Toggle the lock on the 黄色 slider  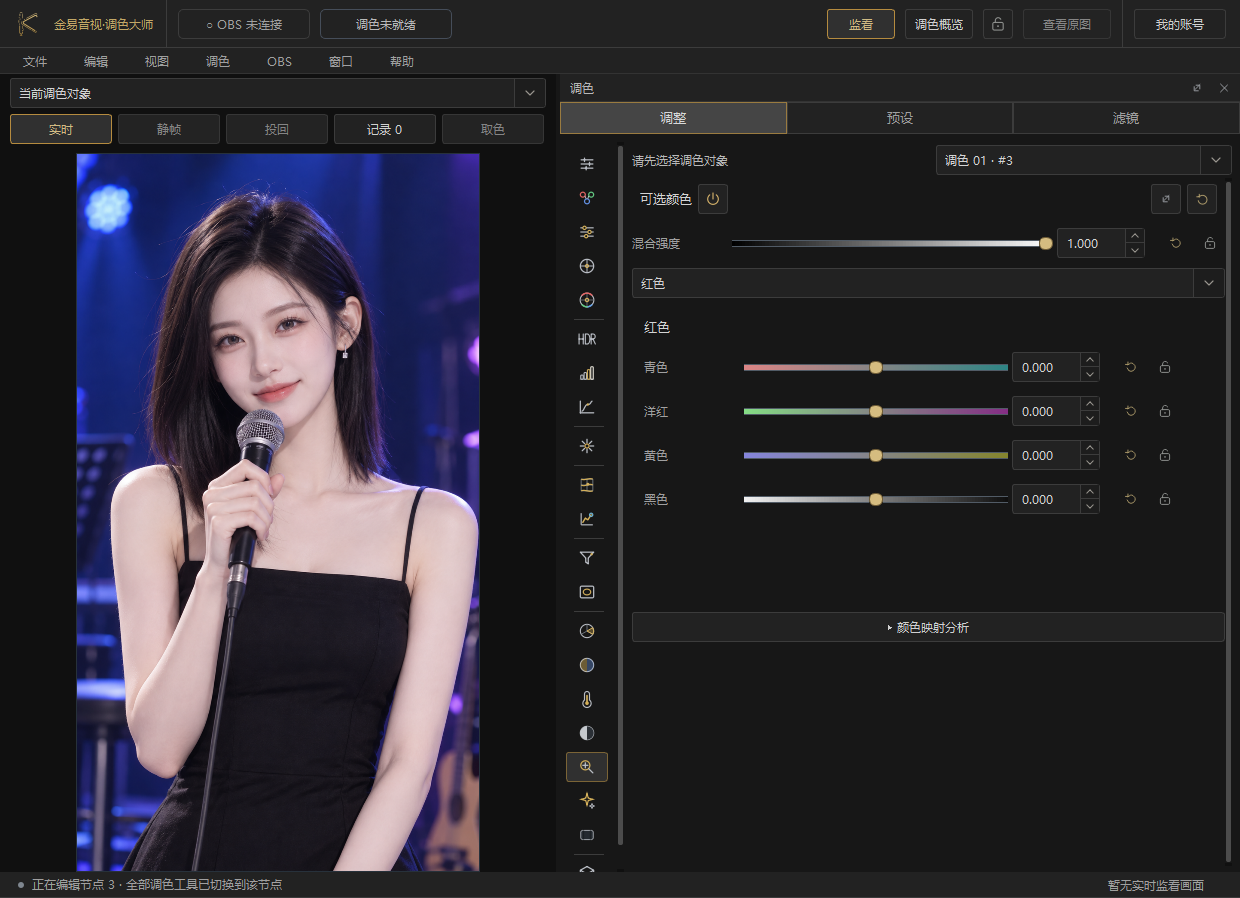coord(1165,455)
